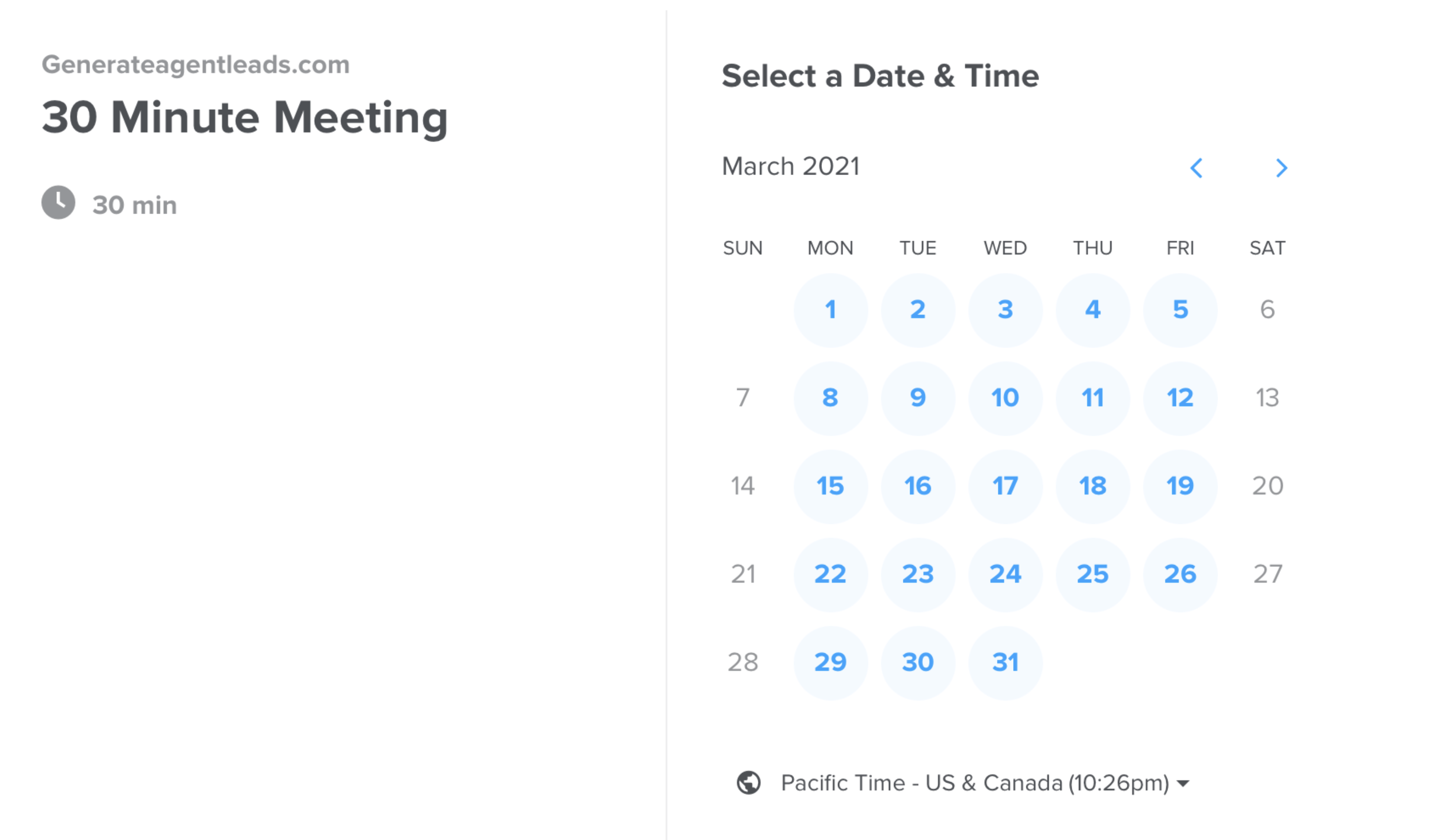Choose March 15 for the meeting

[830, 486]
